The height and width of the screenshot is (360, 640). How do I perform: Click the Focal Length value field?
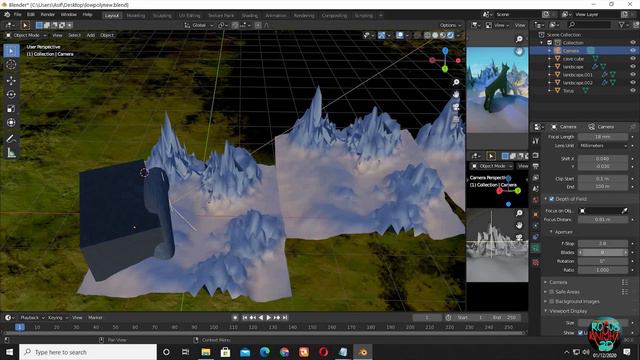point(603,137)
